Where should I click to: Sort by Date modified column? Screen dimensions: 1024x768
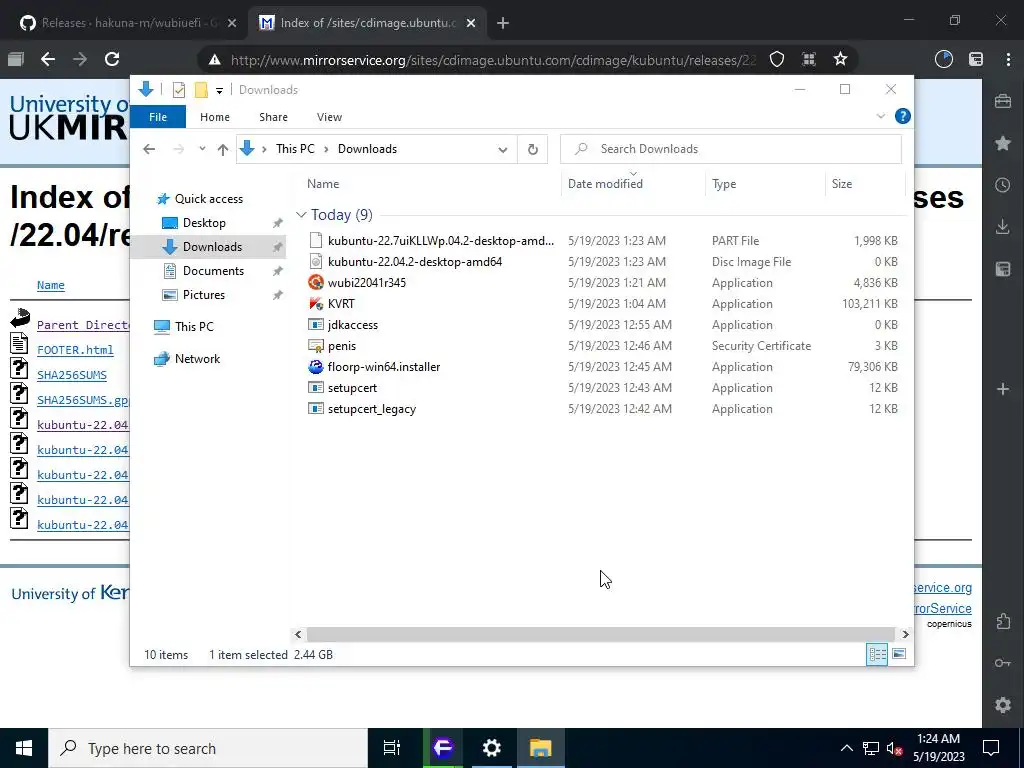[633, 184]
